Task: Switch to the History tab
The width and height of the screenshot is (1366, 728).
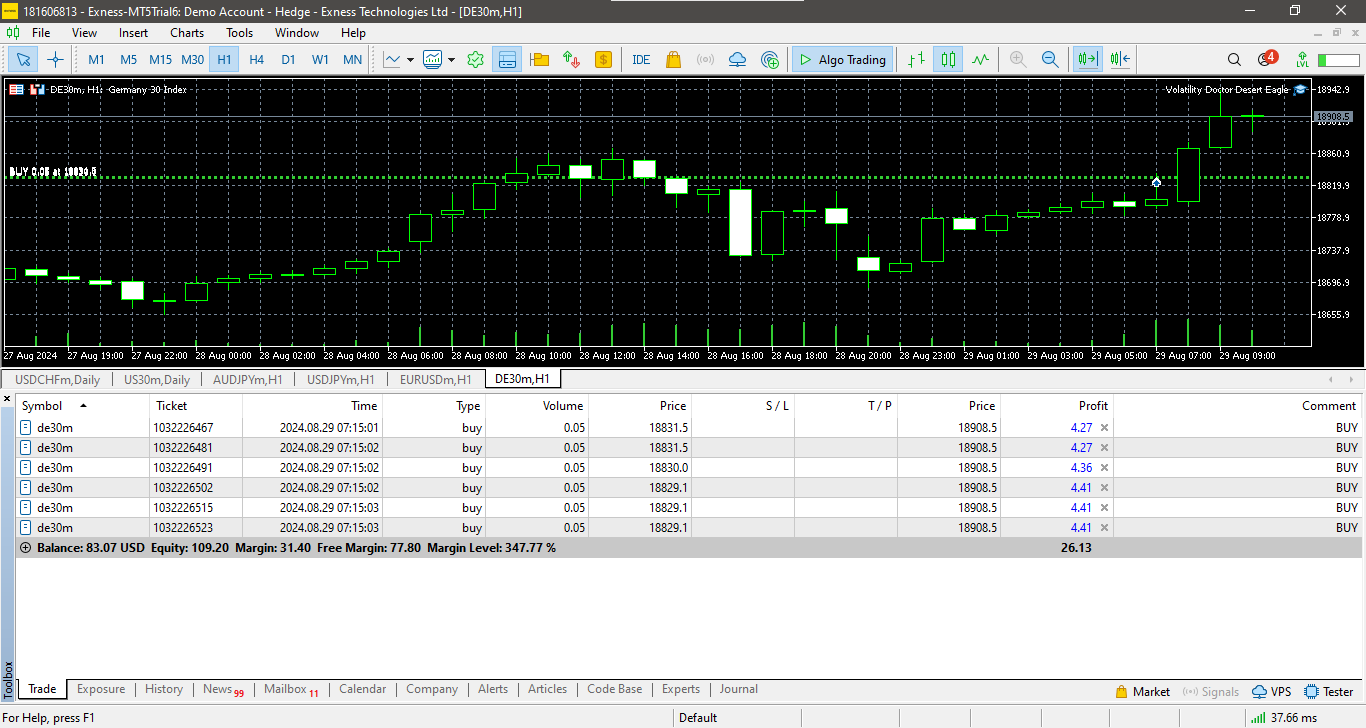Action: [164, 689]
